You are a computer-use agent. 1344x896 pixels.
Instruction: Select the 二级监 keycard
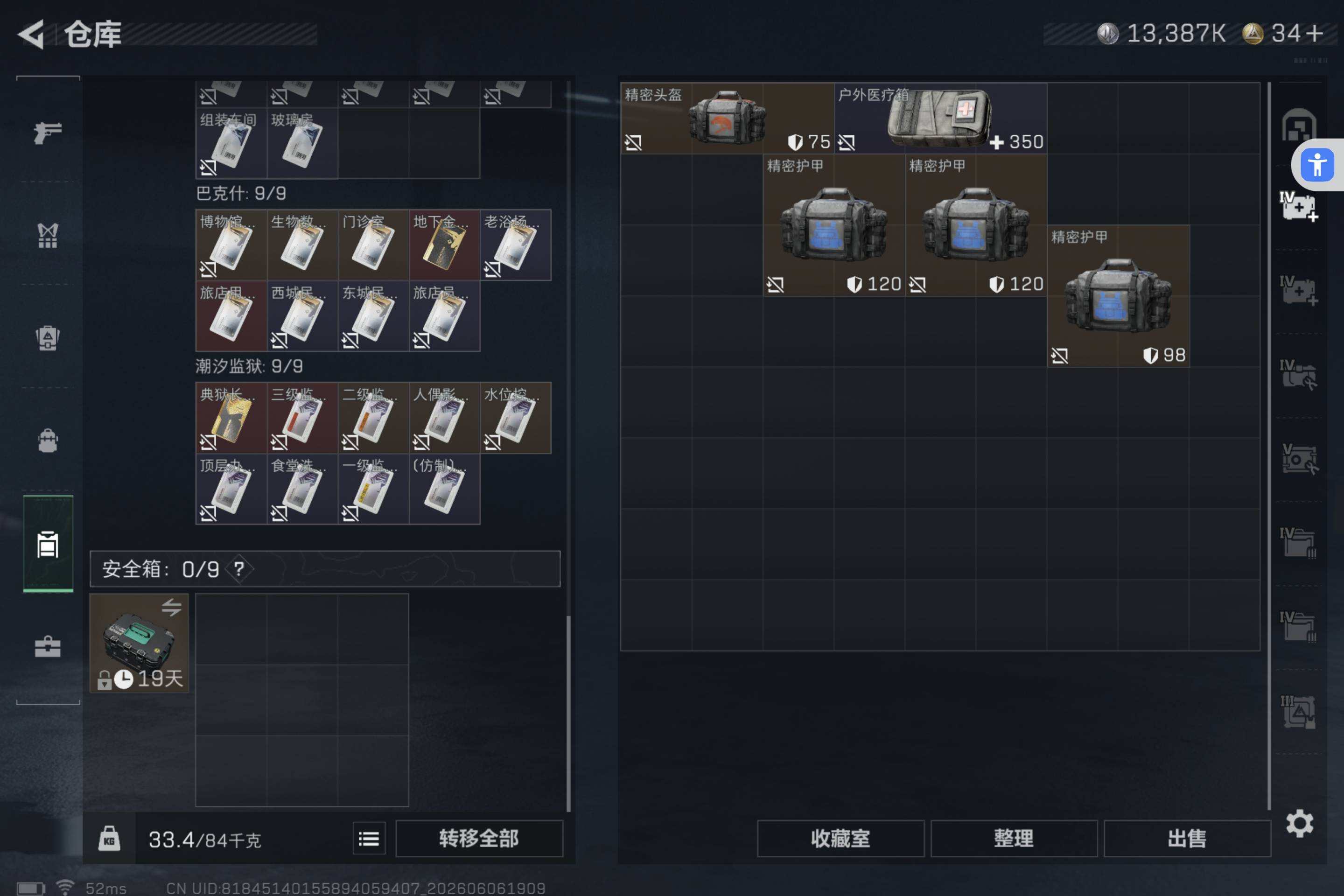click(373, 418)
